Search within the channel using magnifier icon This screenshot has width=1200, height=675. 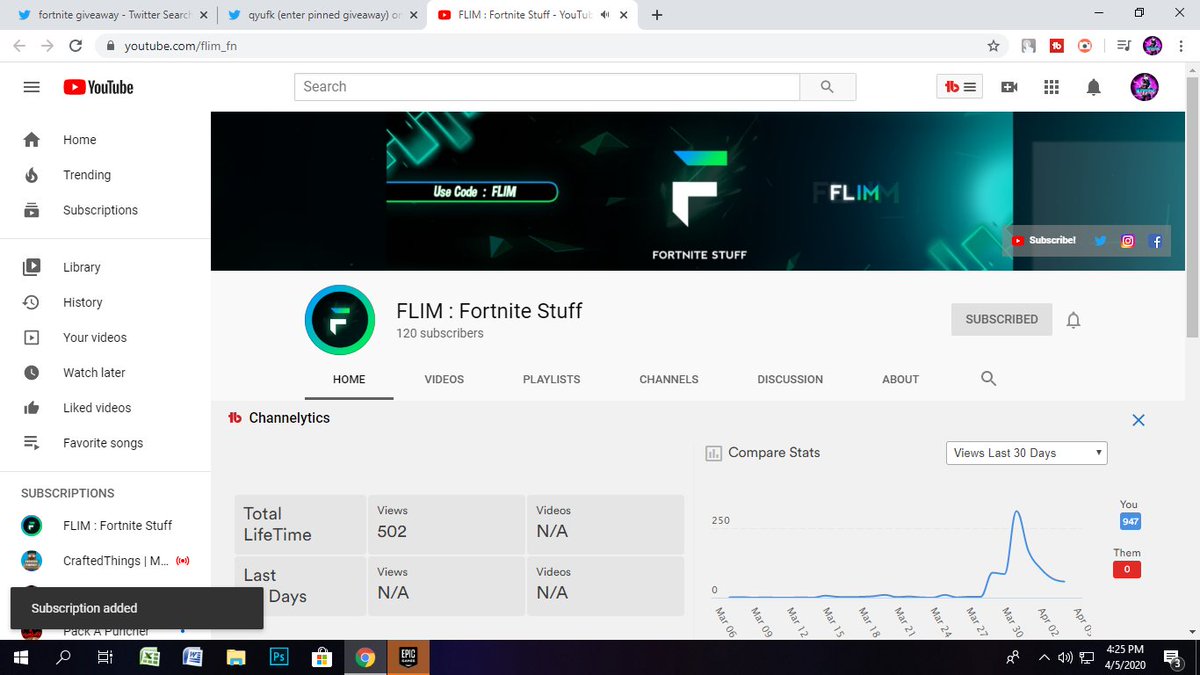click(988, 379)
